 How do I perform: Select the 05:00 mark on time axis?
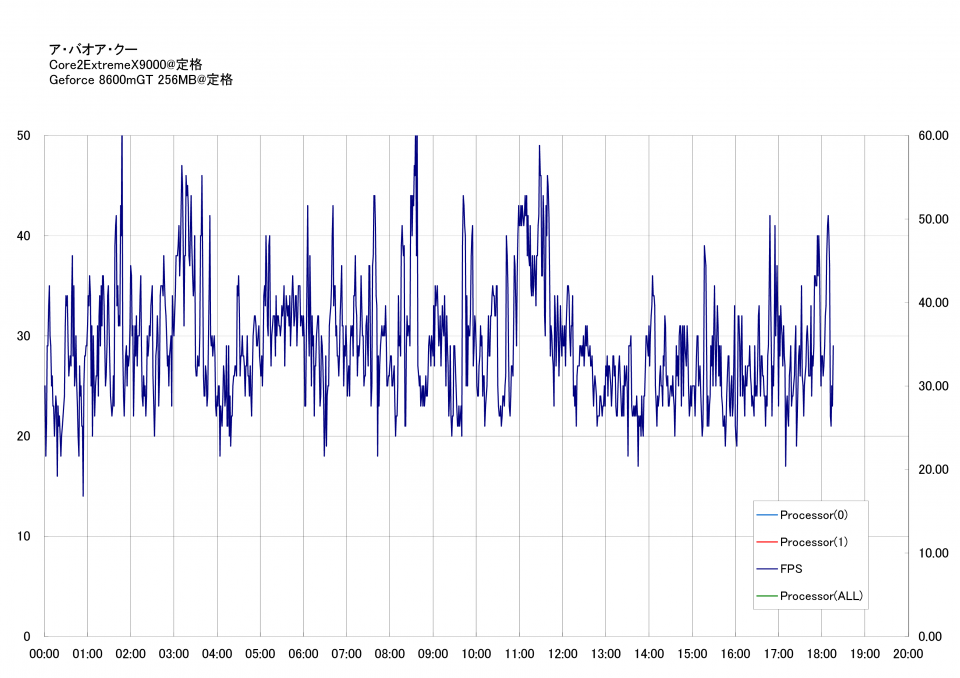(260, 654)
